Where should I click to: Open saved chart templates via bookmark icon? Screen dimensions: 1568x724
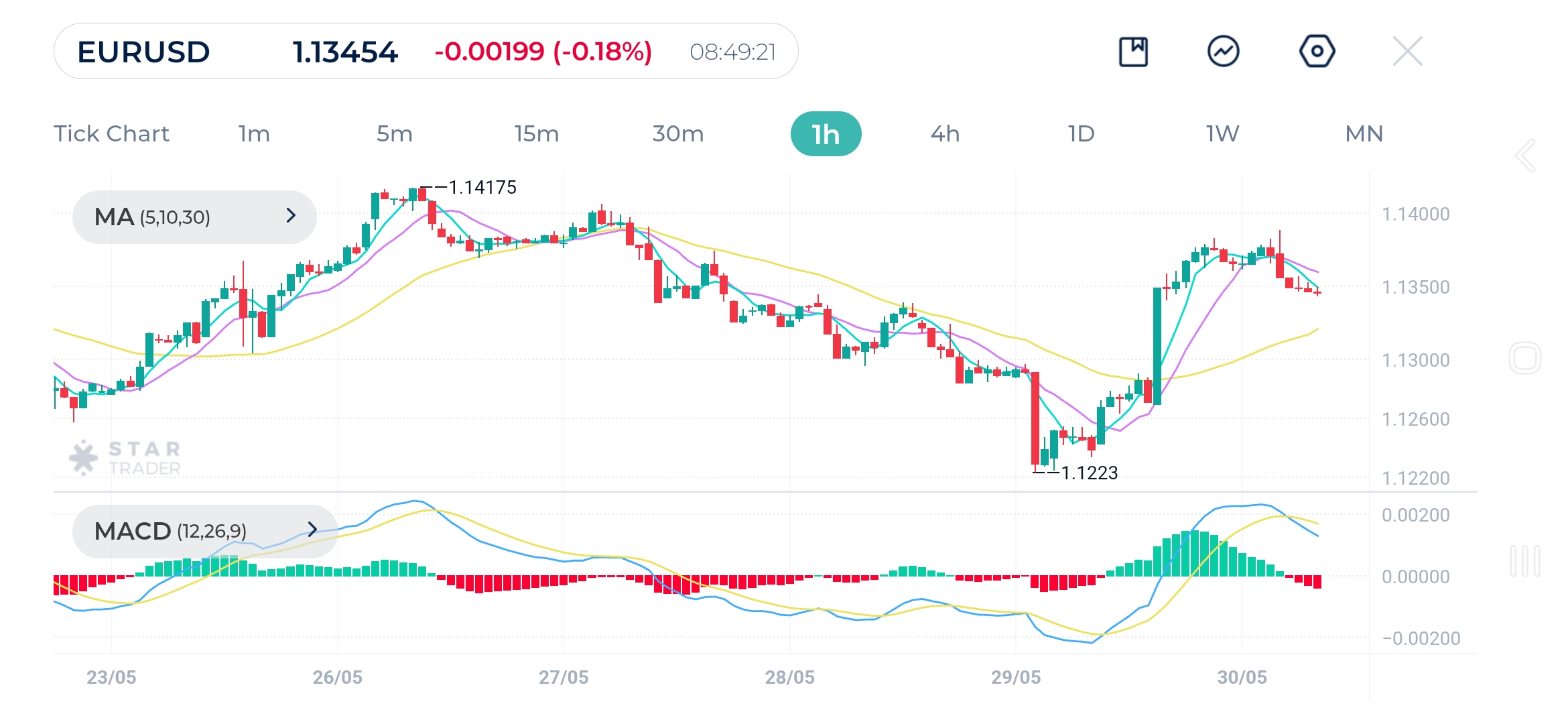click(x=1134, y=50)
